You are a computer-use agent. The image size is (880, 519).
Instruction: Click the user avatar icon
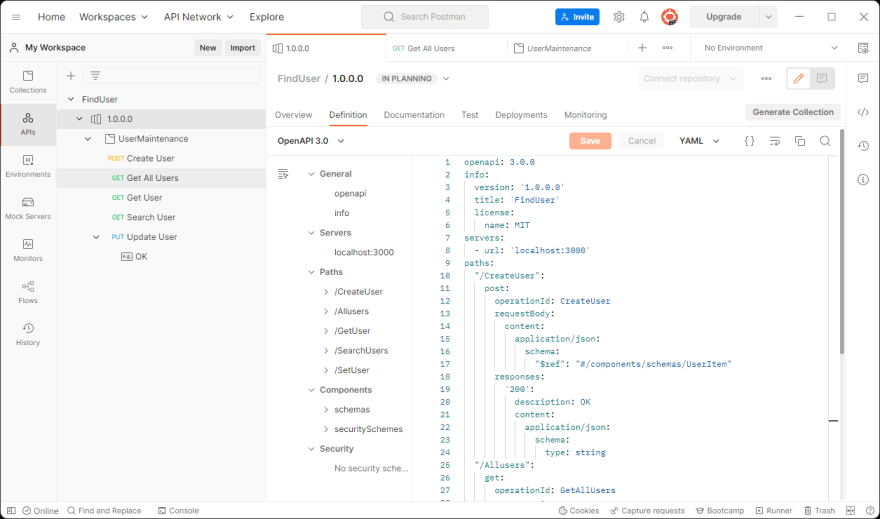669,17
